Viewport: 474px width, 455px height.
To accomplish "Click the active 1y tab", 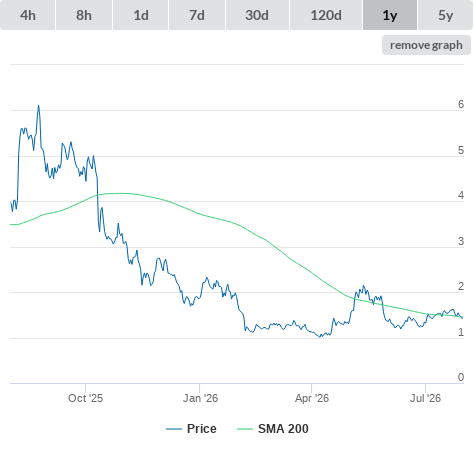I will [x=390, y=15].
